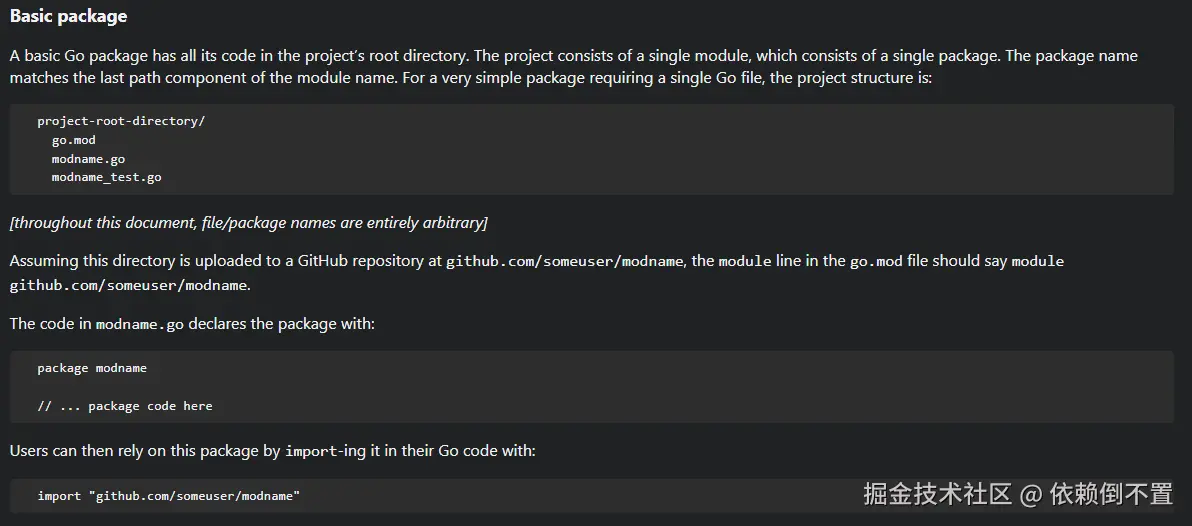Click the "掘金技术社区 @ 依赖倒不置" watermark
Viewport: 1192px width, 526px height.
pyautogui.click(x=1017, y=494)
